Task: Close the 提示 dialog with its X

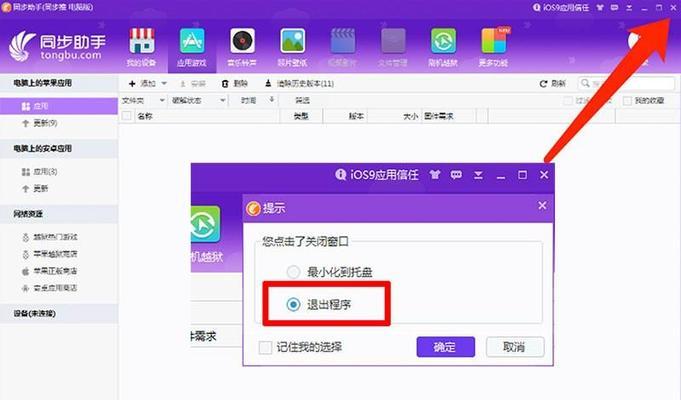Action: [542, 205]
